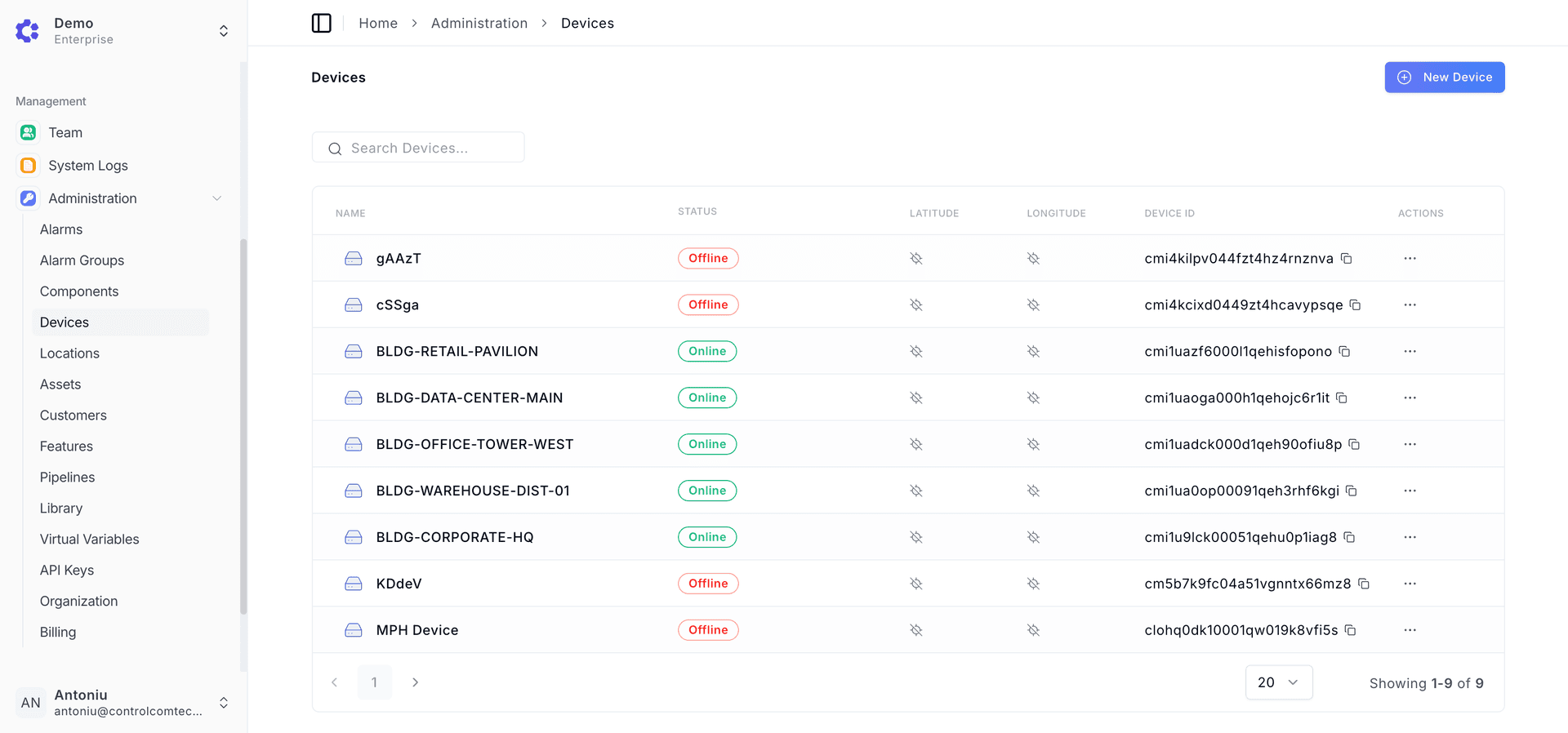Image resolution: width=1568 pixels, height=733 pixels.
Task: Open actions menu for BLDG-RETAIL-PAVILION
Action: tap(1410, 352)
